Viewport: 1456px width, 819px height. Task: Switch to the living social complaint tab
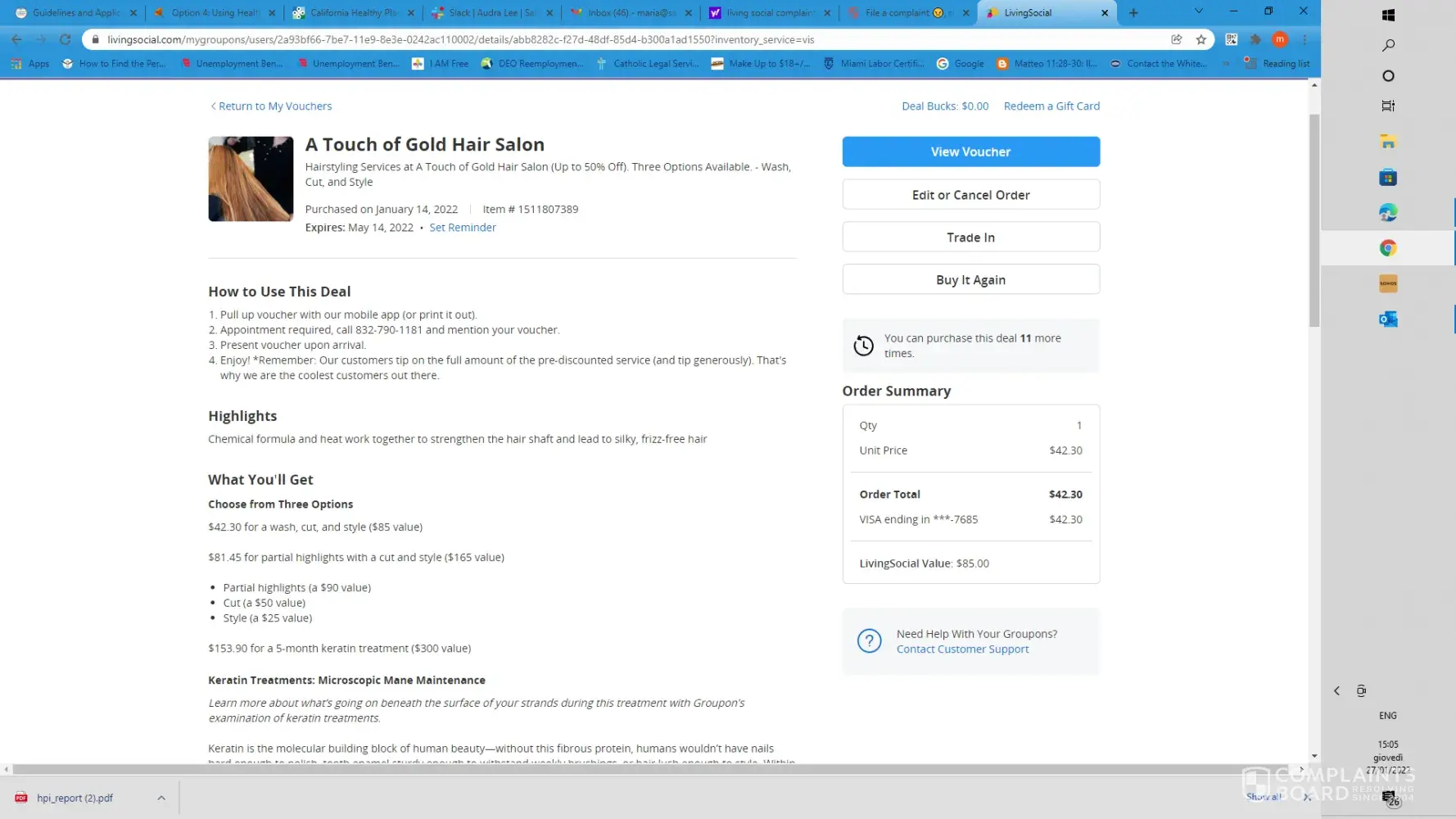pos(770,13)
